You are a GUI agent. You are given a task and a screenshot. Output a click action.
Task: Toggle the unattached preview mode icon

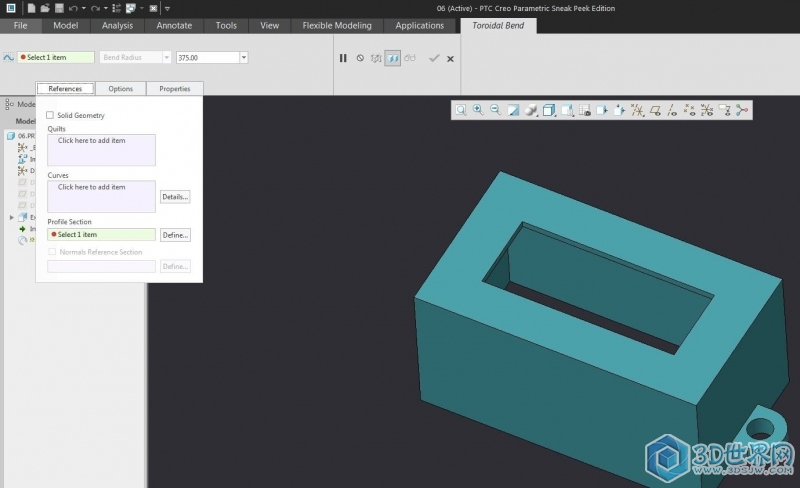click(376, 58)
